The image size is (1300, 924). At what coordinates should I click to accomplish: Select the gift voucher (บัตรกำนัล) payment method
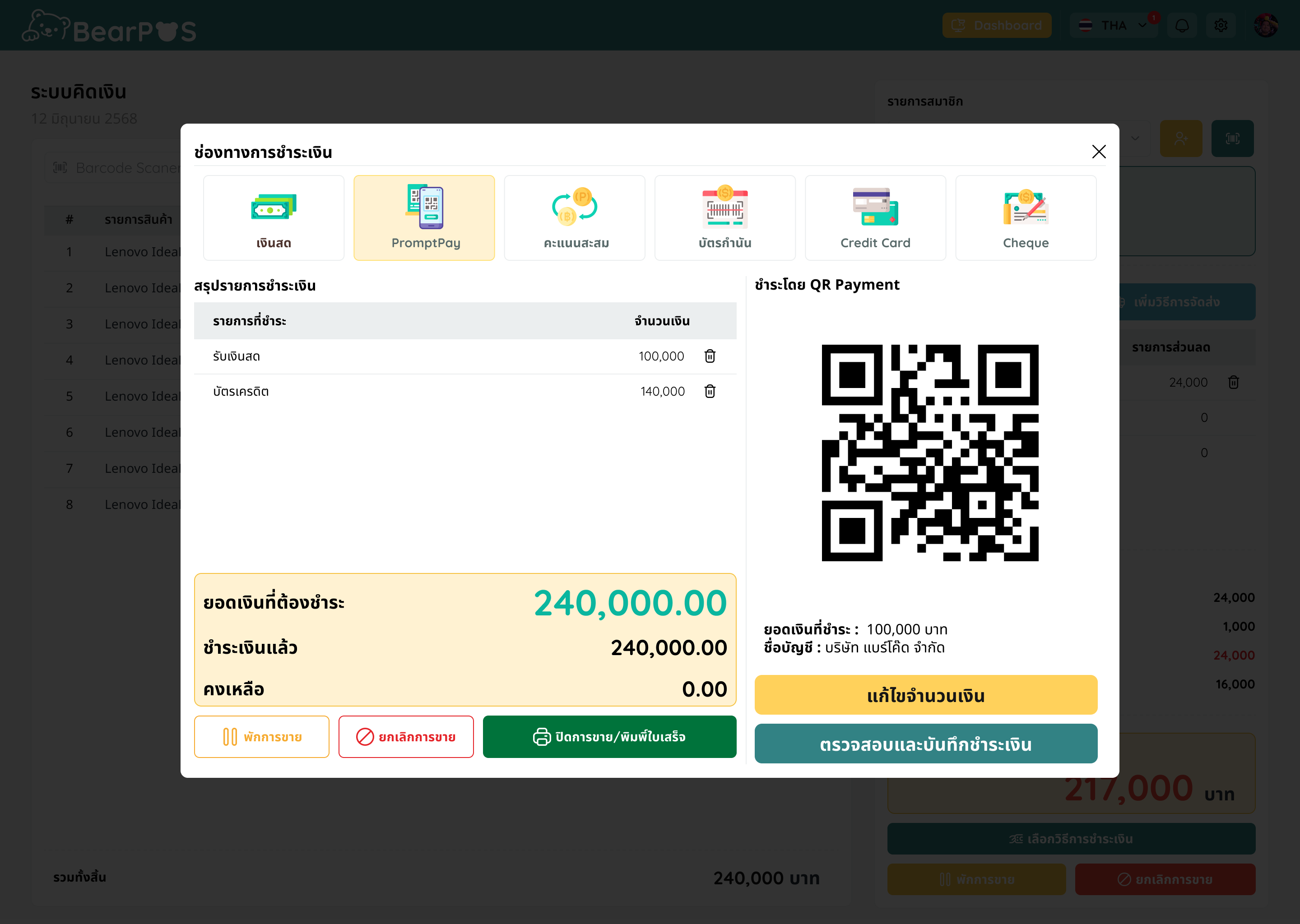724,218
